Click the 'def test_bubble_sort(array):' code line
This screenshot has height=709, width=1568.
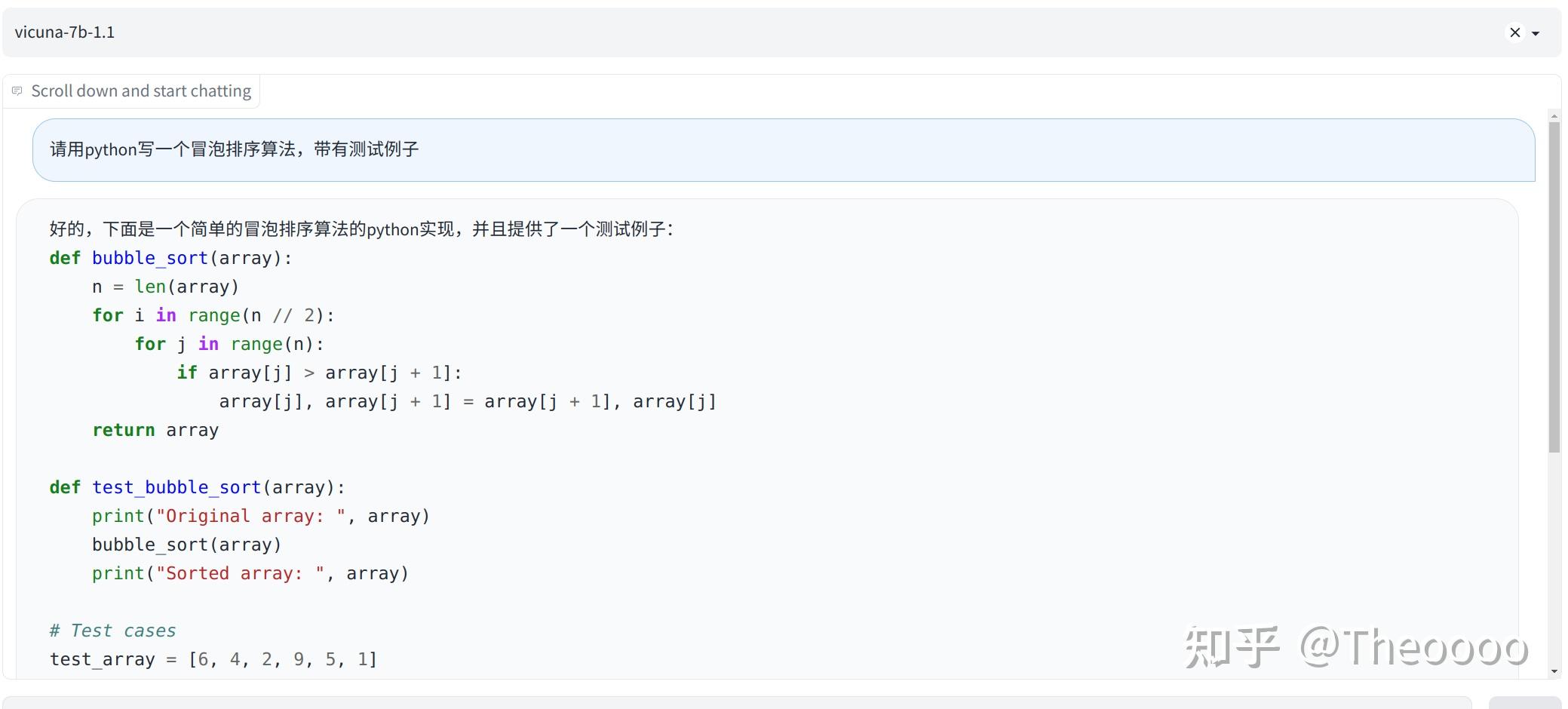[198, 487]
